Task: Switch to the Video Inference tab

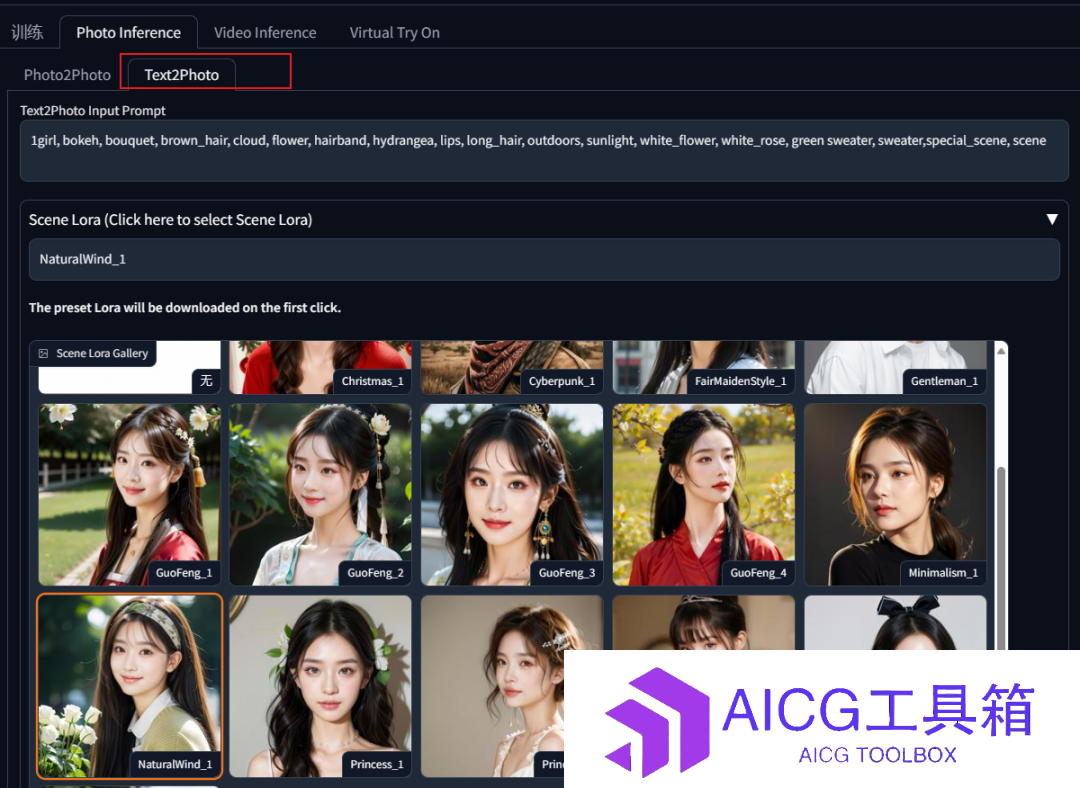Action: coord(265,32)
